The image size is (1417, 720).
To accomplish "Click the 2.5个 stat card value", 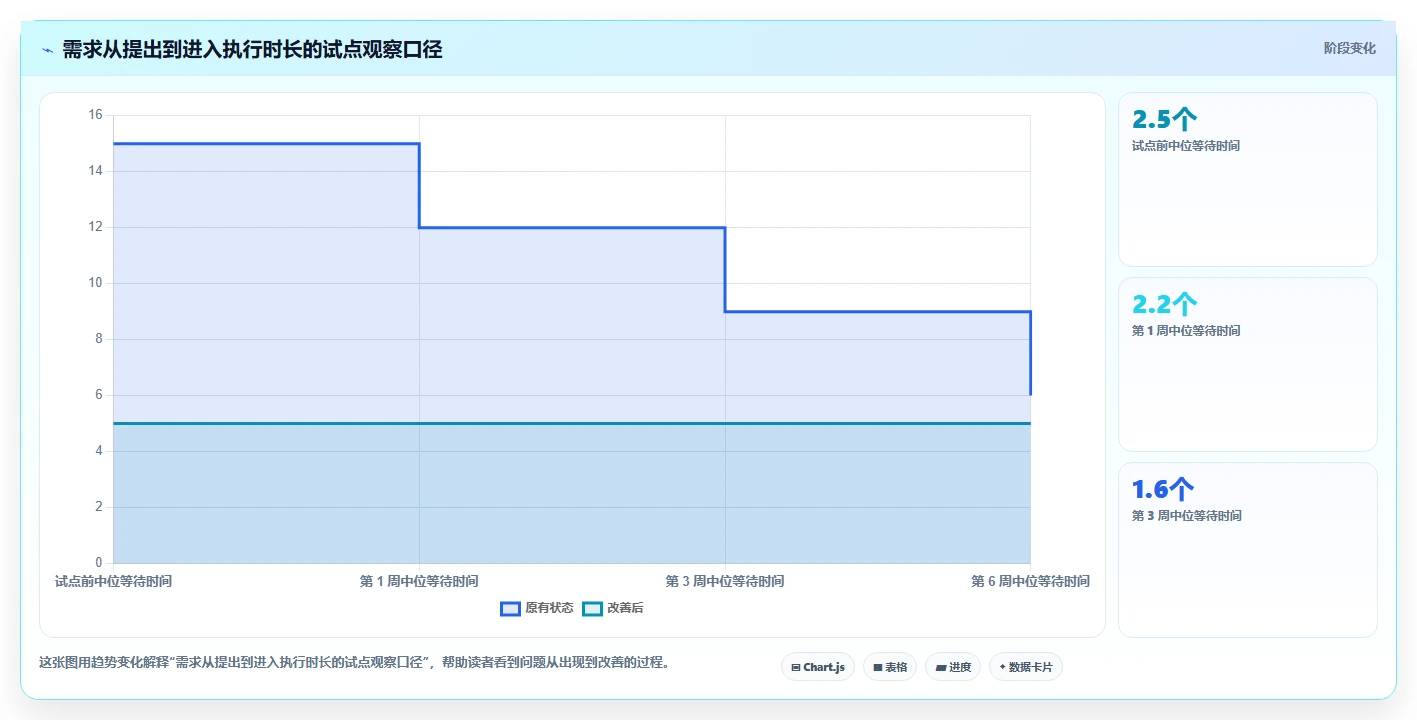I will click(x=1163, y=120).
